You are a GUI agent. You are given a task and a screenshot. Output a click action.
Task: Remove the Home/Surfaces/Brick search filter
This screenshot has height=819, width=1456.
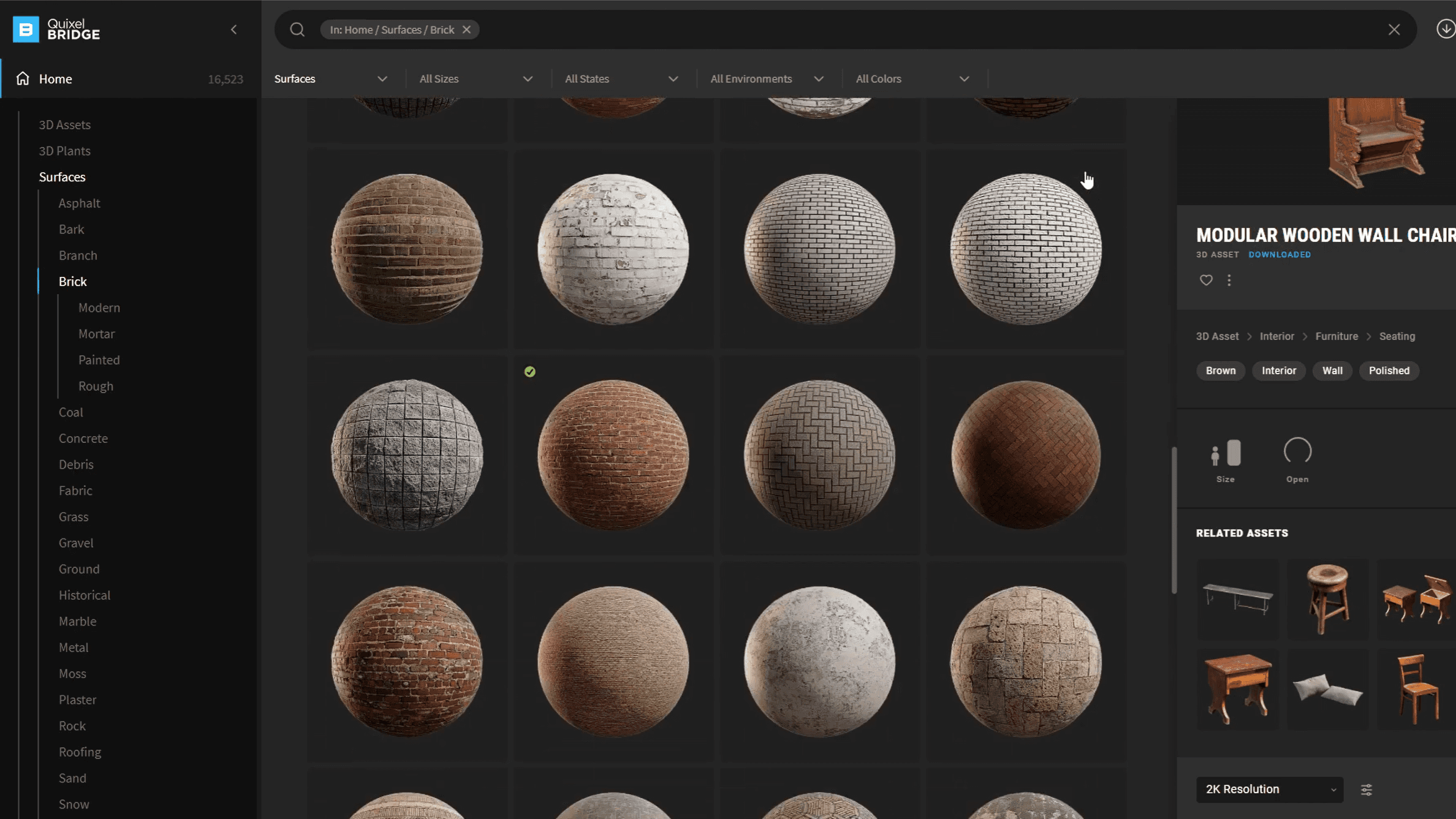(466, 29)
